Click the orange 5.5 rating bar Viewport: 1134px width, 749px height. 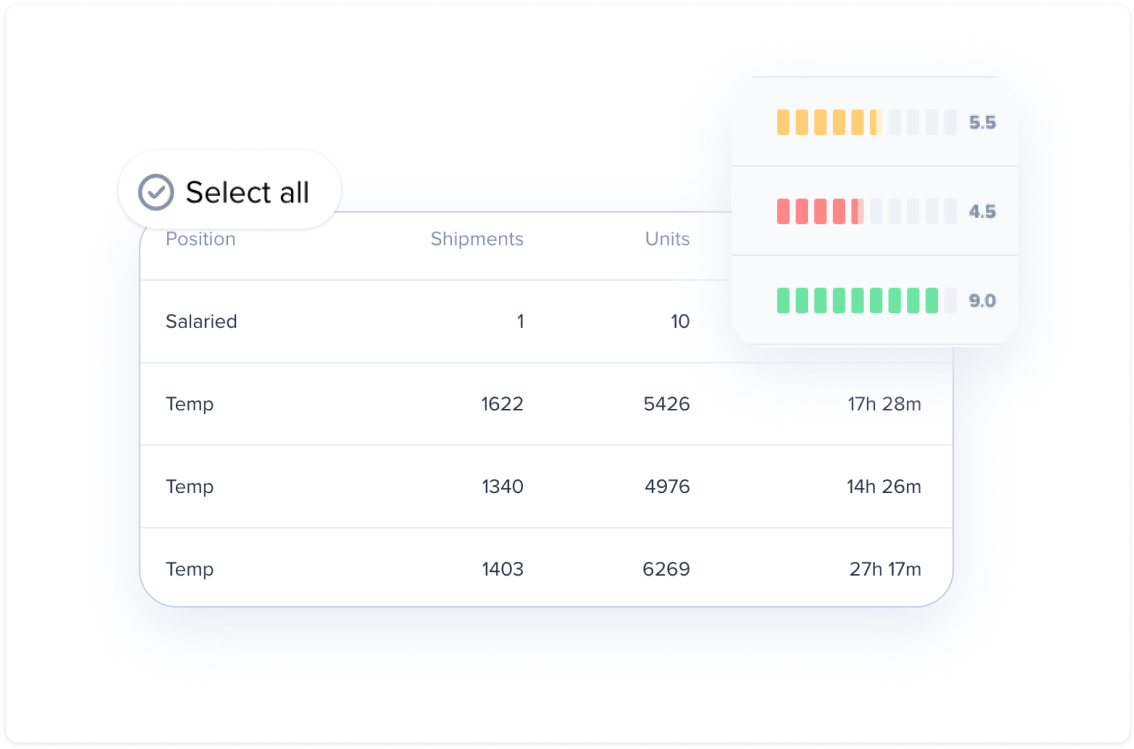[866, 122]
